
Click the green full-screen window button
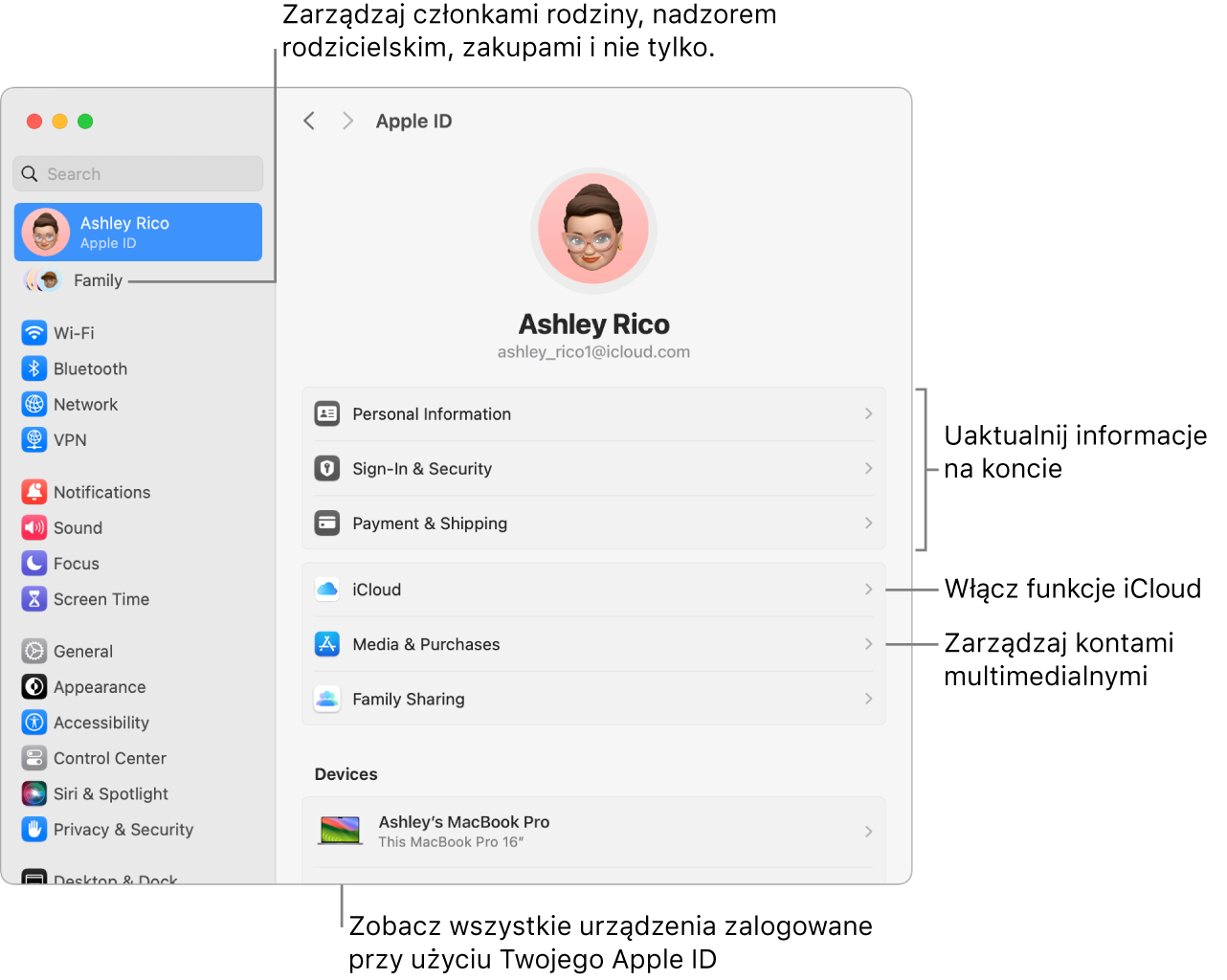point(85,121)
